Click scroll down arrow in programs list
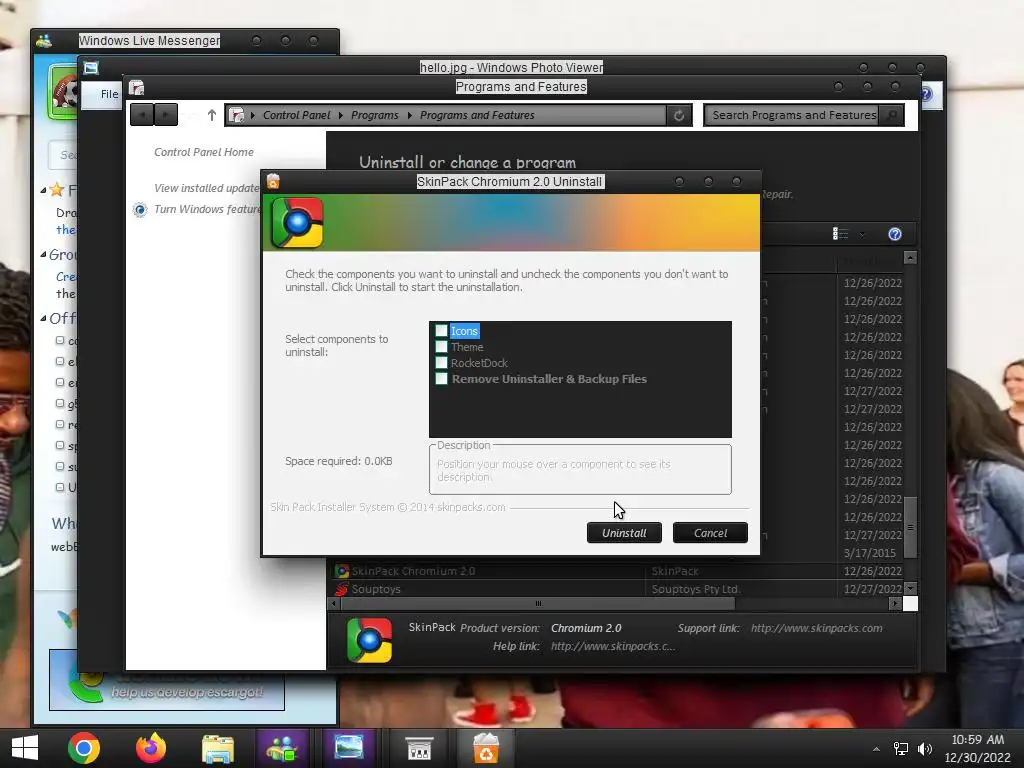 (x=910, y=588)
